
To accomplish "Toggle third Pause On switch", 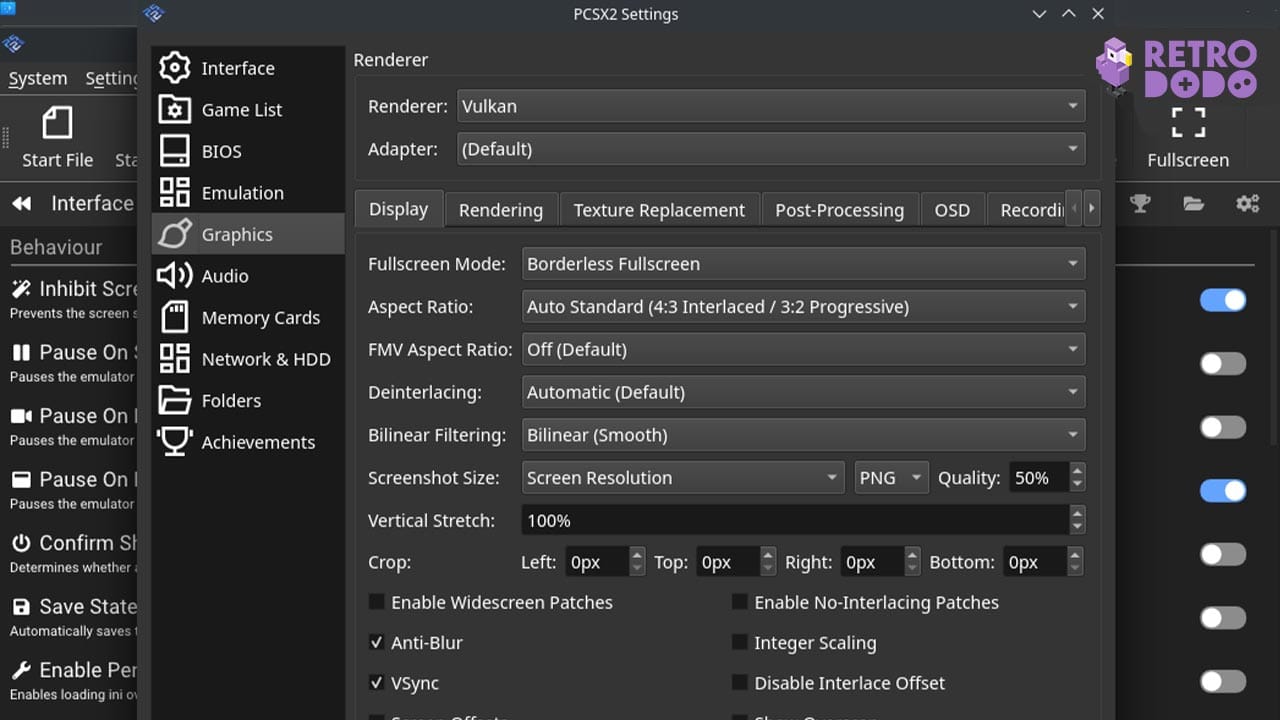I will [x=1223, y=490].
